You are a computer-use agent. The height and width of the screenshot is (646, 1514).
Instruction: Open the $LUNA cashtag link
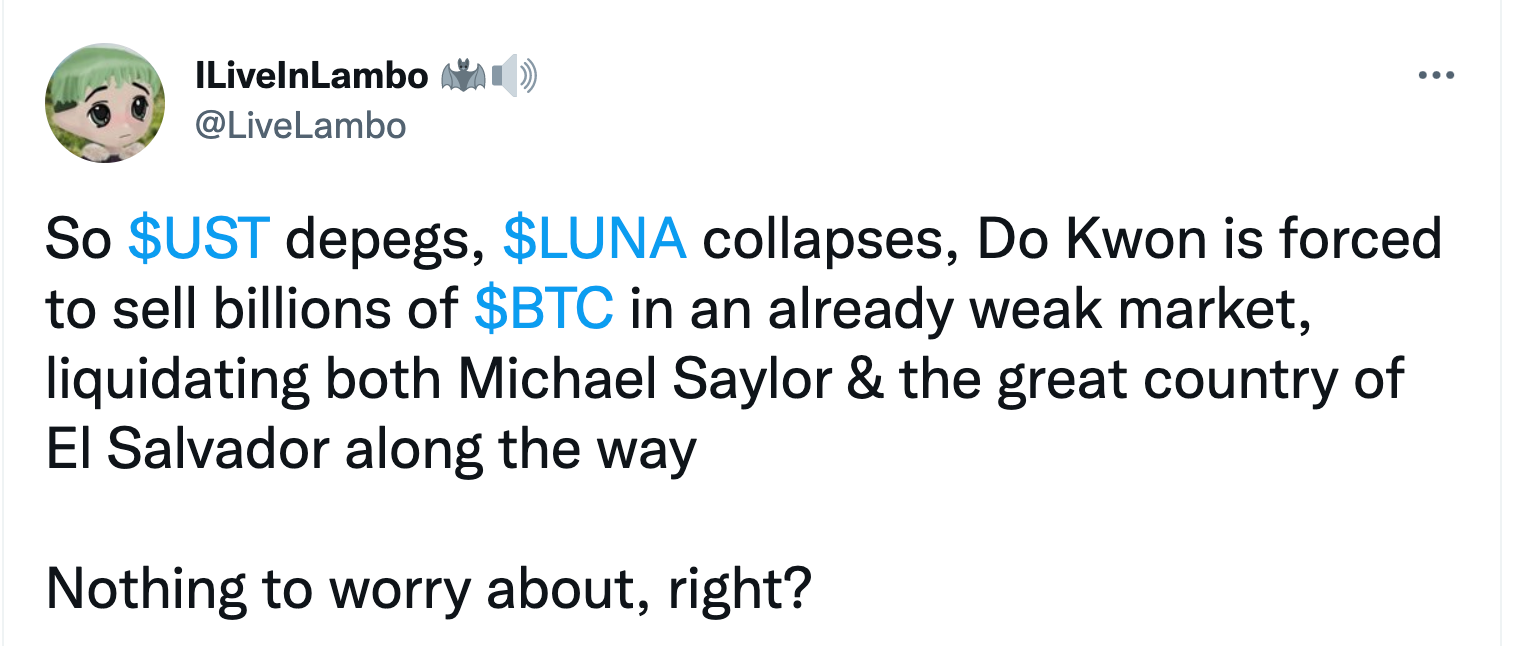click(x=595, y=240)
